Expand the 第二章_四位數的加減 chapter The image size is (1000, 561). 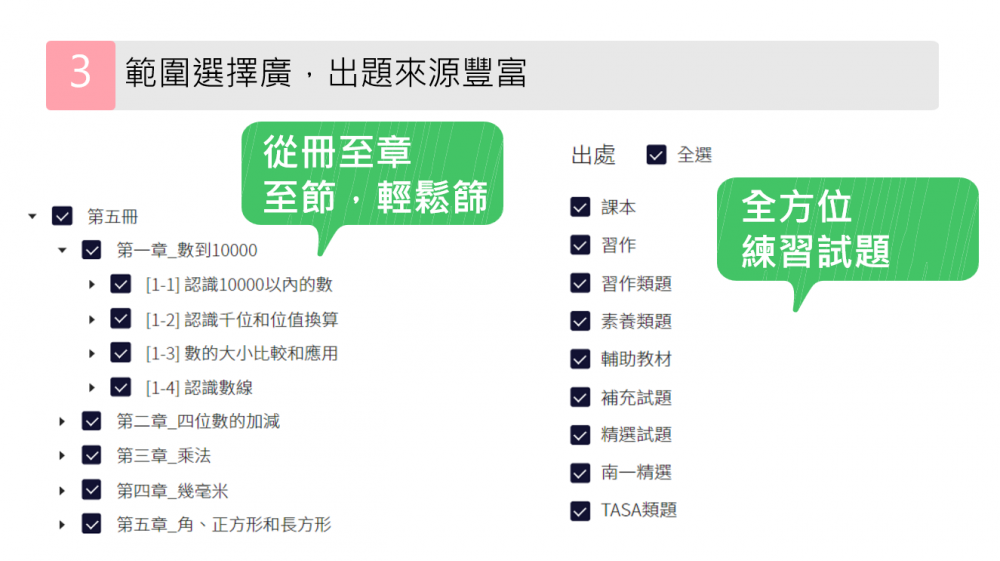pos(62,422)
